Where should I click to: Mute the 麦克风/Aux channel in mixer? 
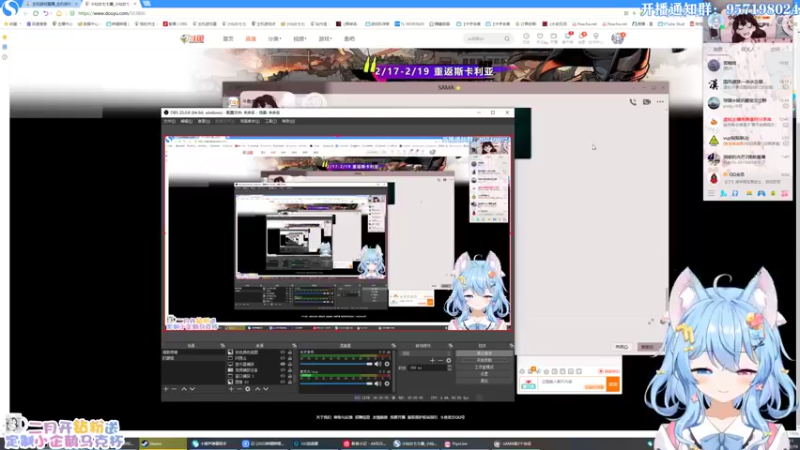point(378,384)
